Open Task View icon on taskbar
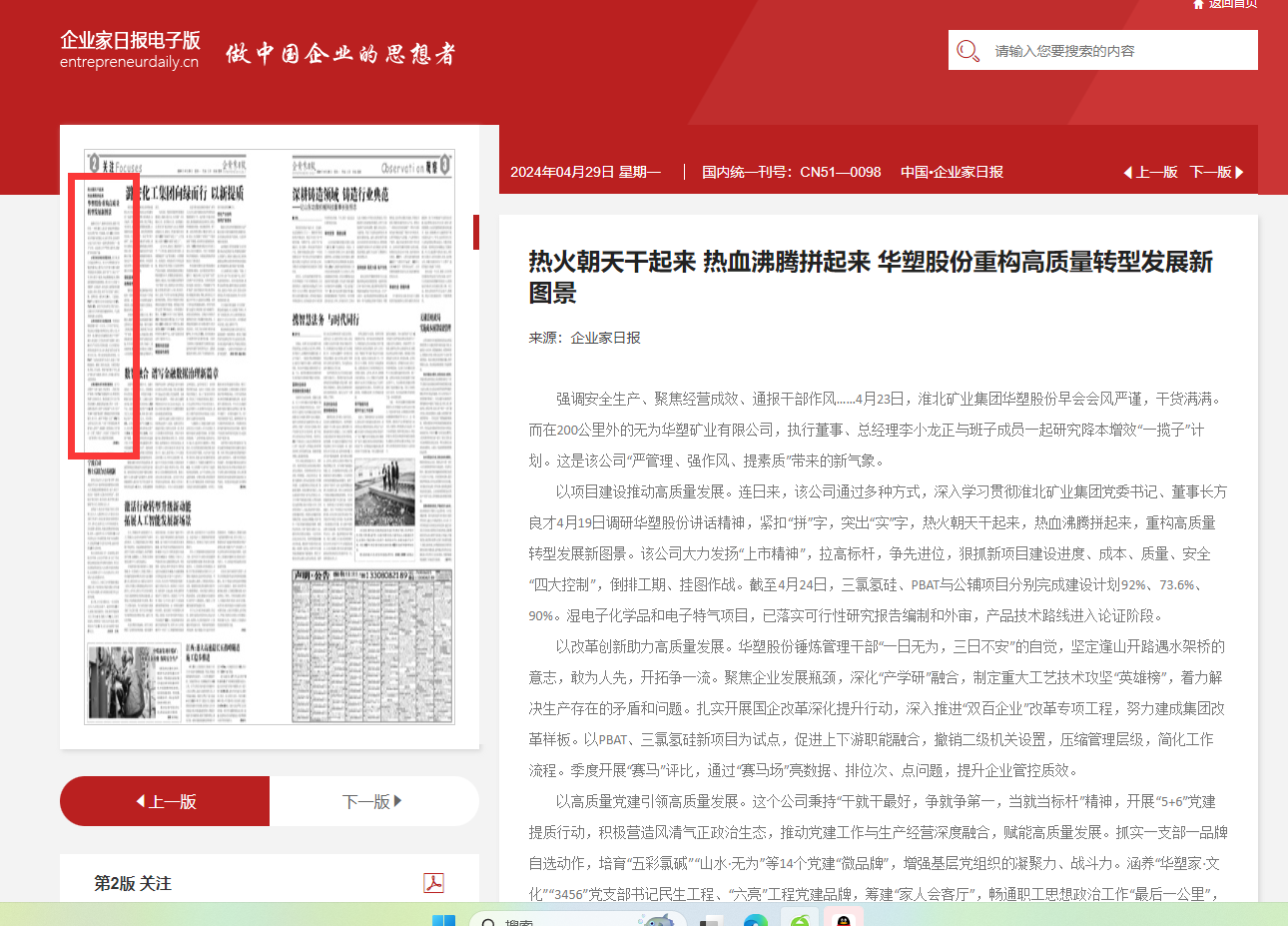The height and width of the screenshot is (926, 1288). (x=711, y=920)
